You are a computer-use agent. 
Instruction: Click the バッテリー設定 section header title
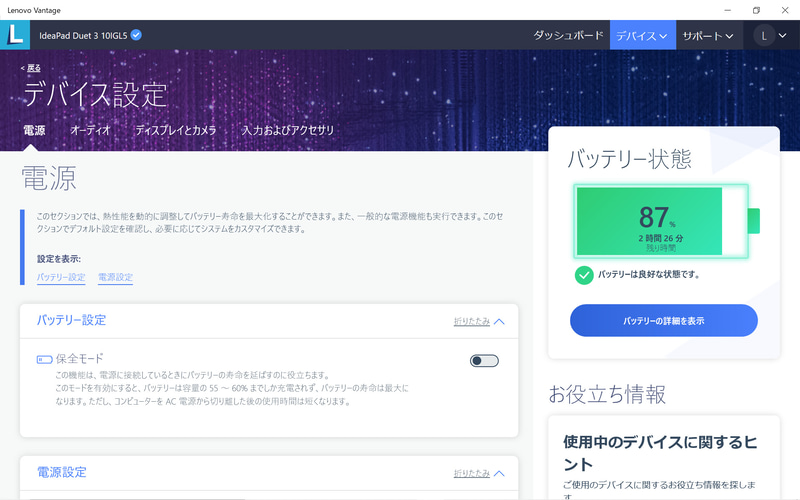tap(71, 320)
